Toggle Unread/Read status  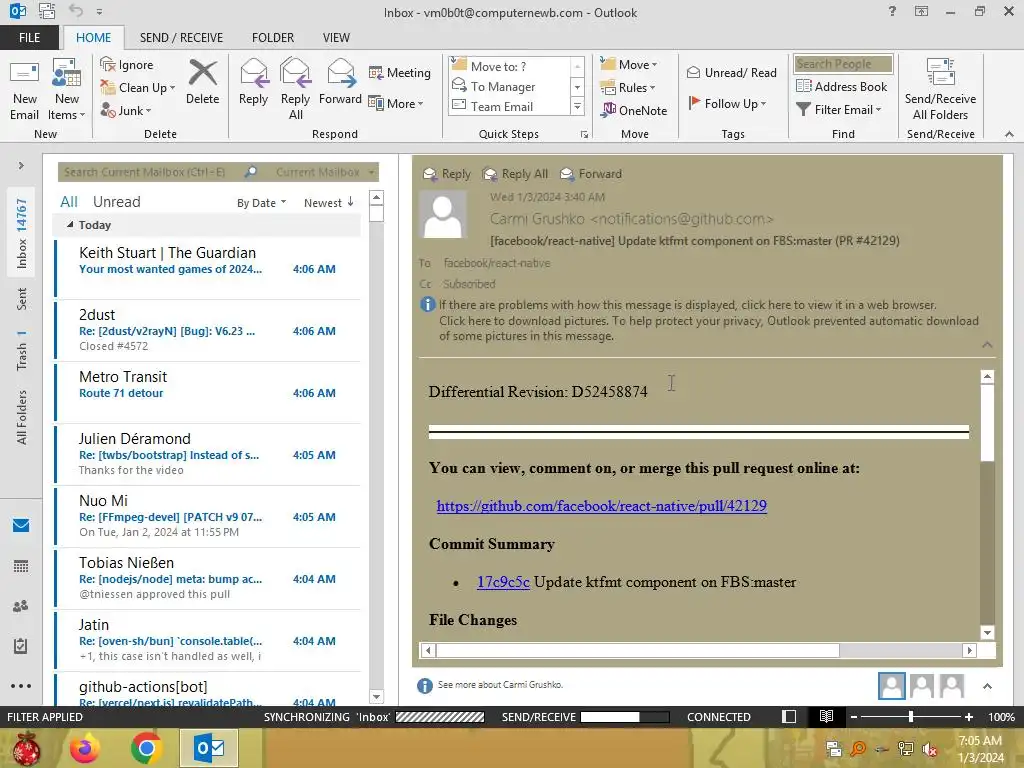click(x=731, y=72)
